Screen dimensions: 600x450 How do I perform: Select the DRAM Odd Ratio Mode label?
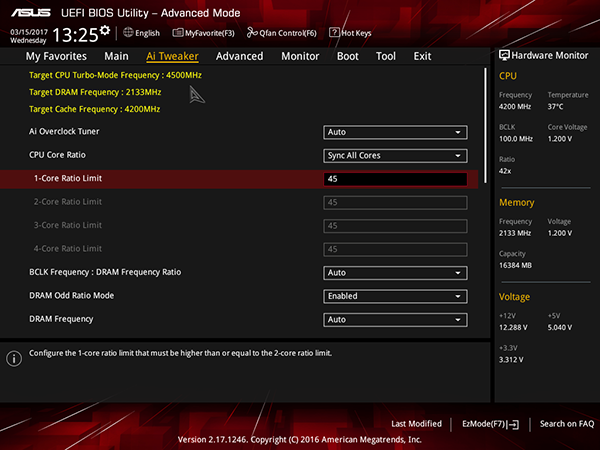click(72, 296)
